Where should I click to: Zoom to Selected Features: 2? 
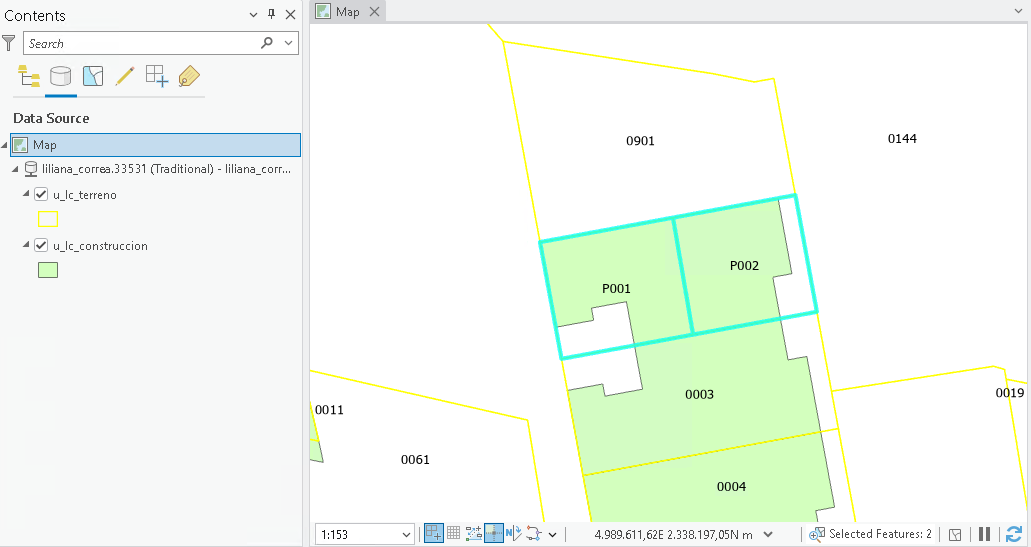(870, 534)
